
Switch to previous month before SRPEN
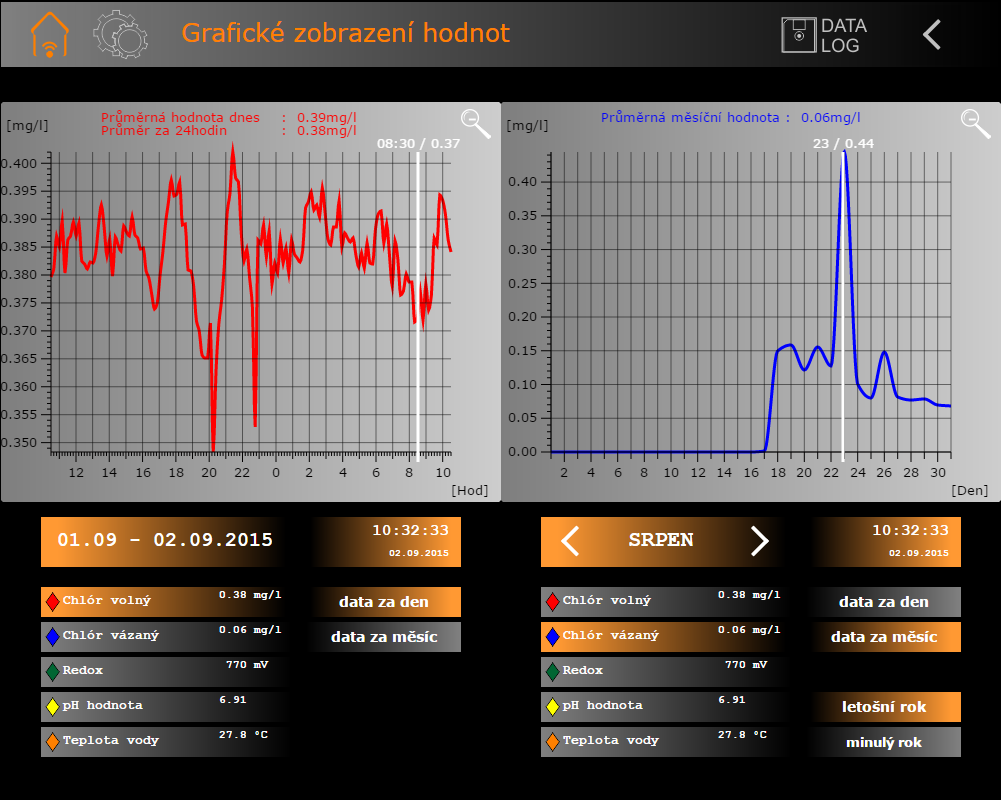(570, 541)
